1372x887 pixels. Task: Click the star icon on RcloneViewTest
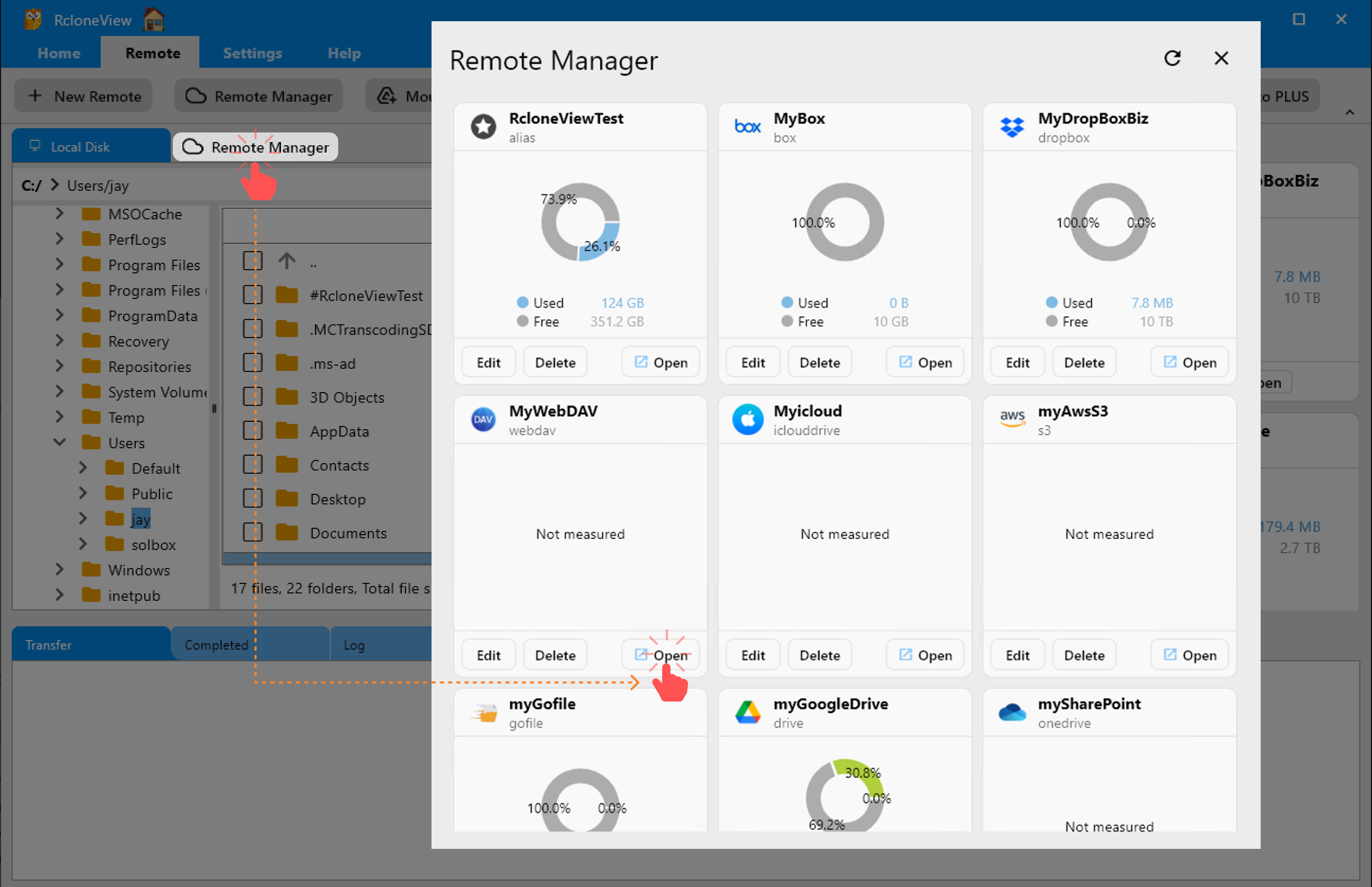pos(483,127)
